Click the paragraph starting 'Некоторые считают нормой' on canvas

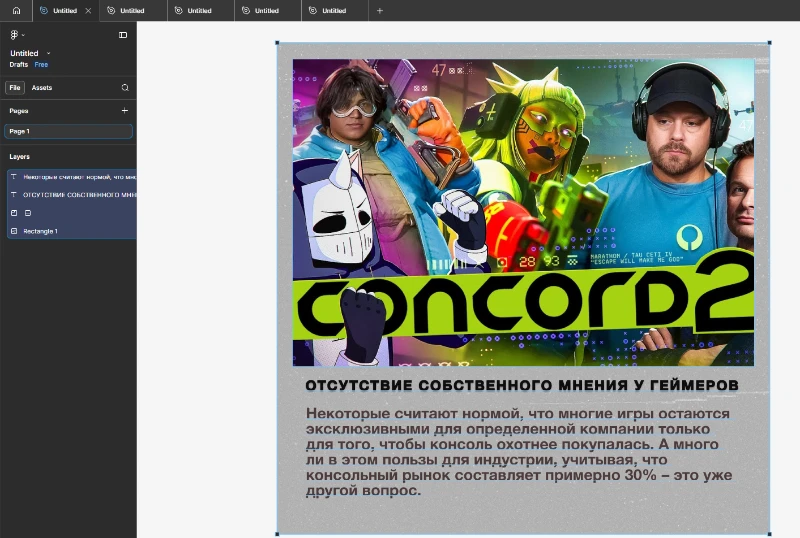pos(519,452)
